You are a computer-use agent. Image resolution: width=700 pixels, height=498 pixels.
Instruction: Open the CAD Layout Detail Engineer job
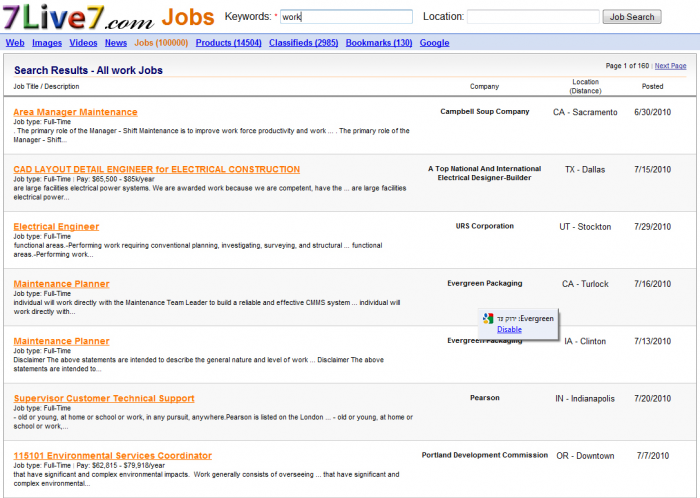157,169
